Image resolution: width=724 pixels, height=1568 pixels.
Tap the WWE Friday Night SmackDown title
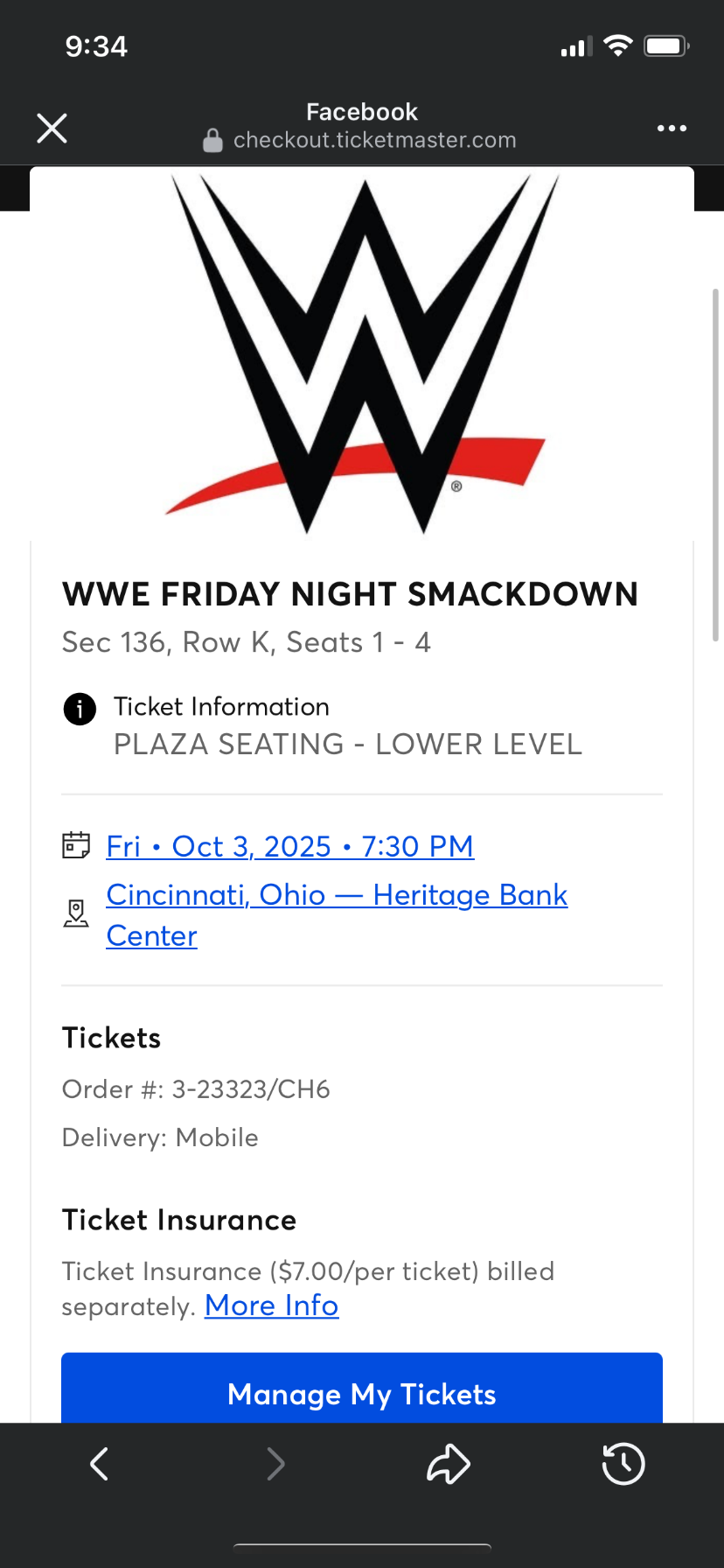350,594
